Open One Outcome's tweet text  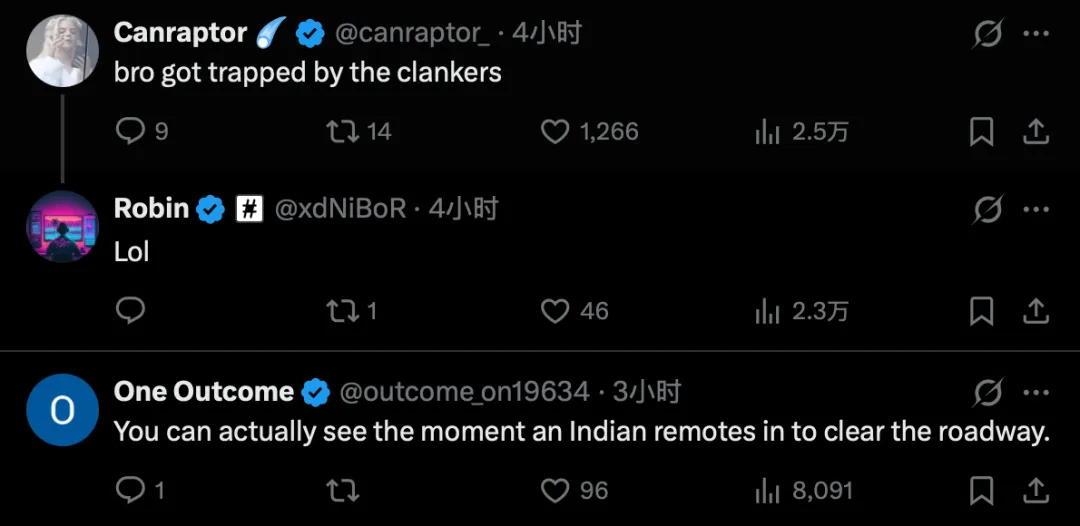(580, 432)
